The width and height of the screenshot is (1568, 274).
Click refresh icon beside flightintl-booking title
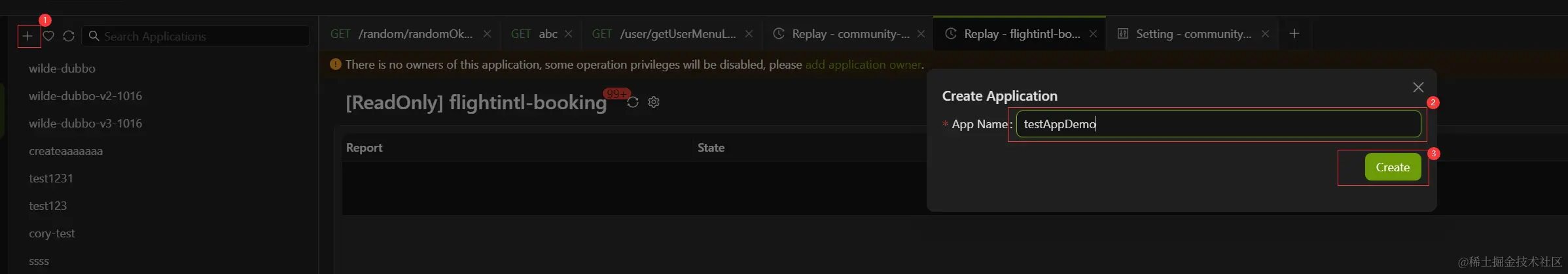(632, 103)
